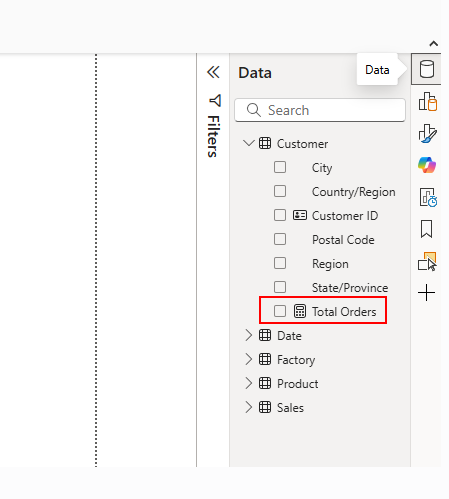Expand the Sales table chevron
The image size is (449, 499).
tap(249, 407)
